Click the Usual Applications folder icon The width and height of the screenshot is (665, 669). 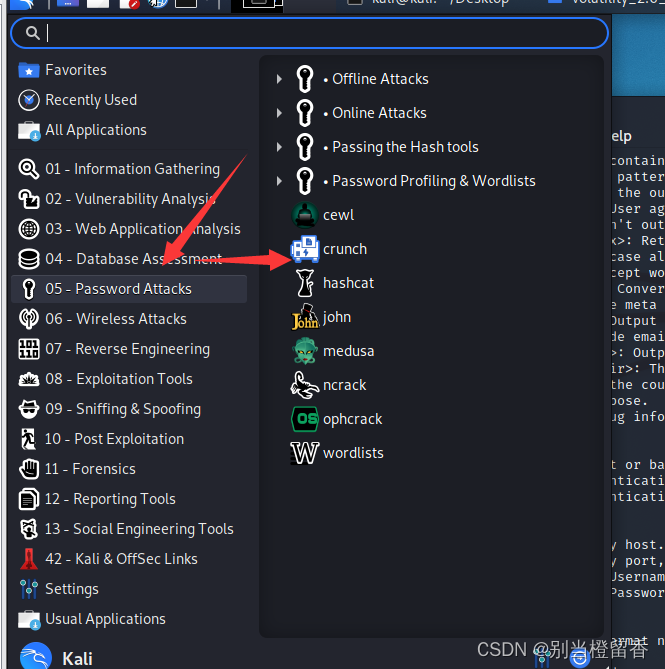29,619
